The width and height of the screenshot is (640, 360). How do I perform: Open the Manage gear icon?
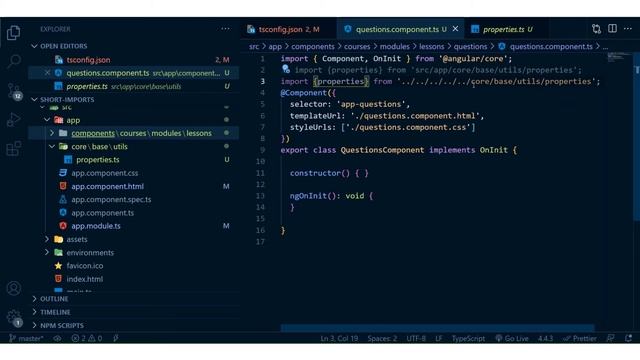13,318
